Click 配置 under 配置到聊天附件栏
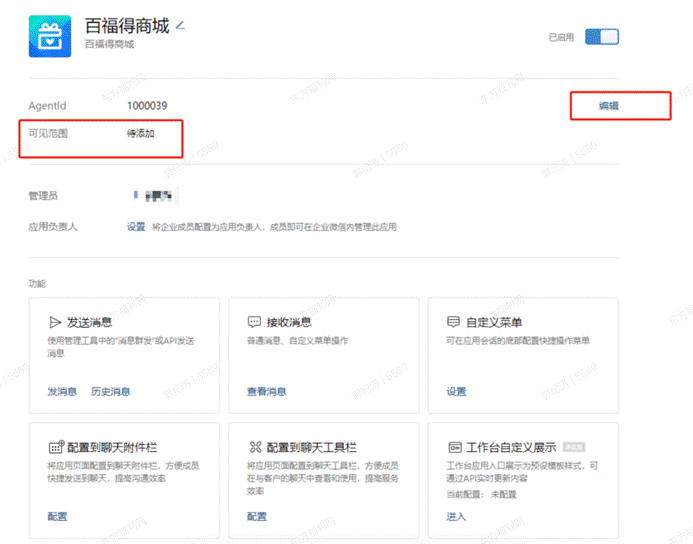 57,516
